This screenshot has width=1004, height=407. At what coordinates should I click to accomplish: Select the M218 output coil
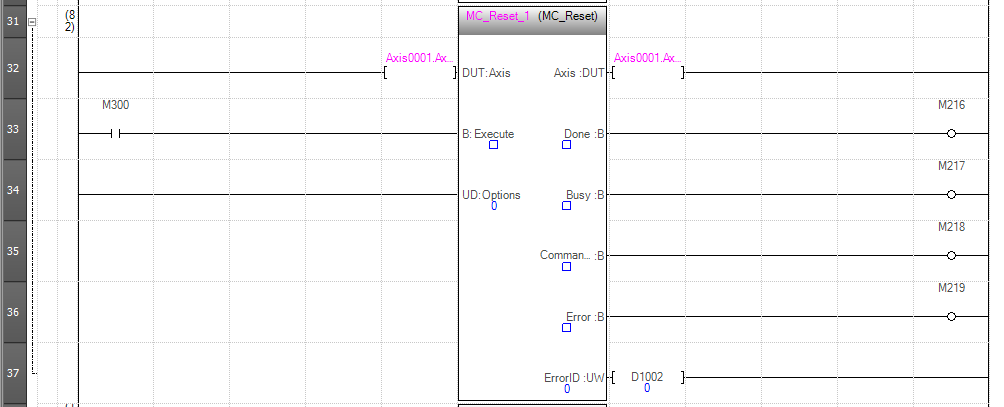[951, 255]
